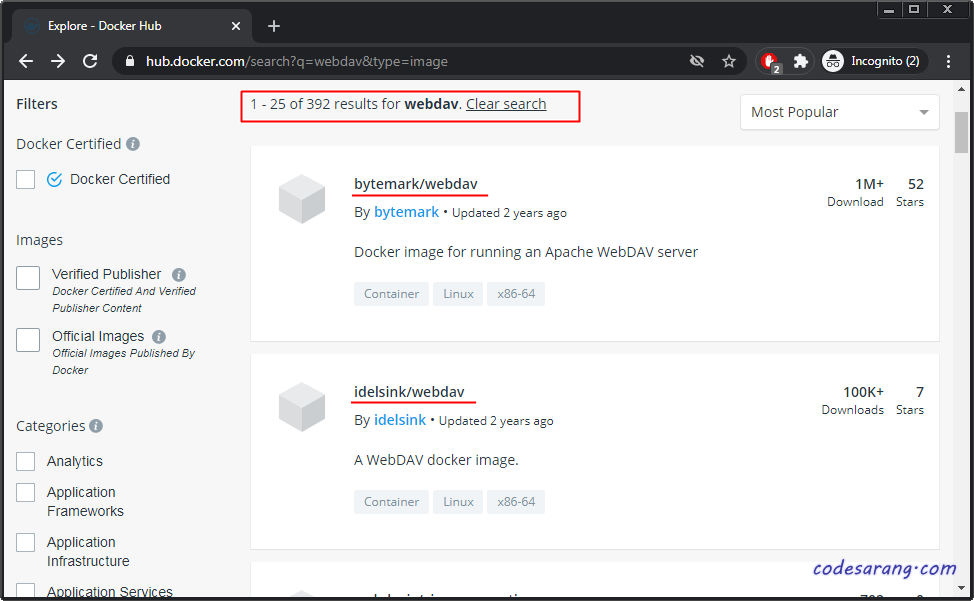Screen dimensions: 974x601
Task: Bookmark this page with the star
Action: tap(729, 61)
